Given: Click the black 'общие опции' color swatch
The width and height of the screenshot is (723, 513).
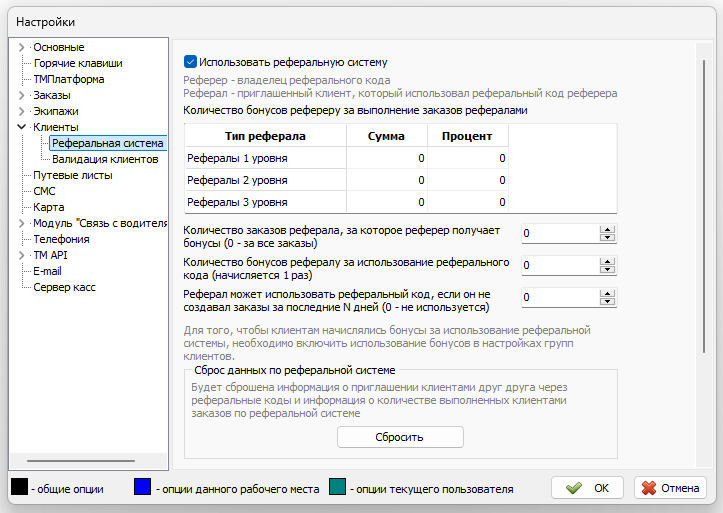Looking at the screenshot, I should [18, 489].
